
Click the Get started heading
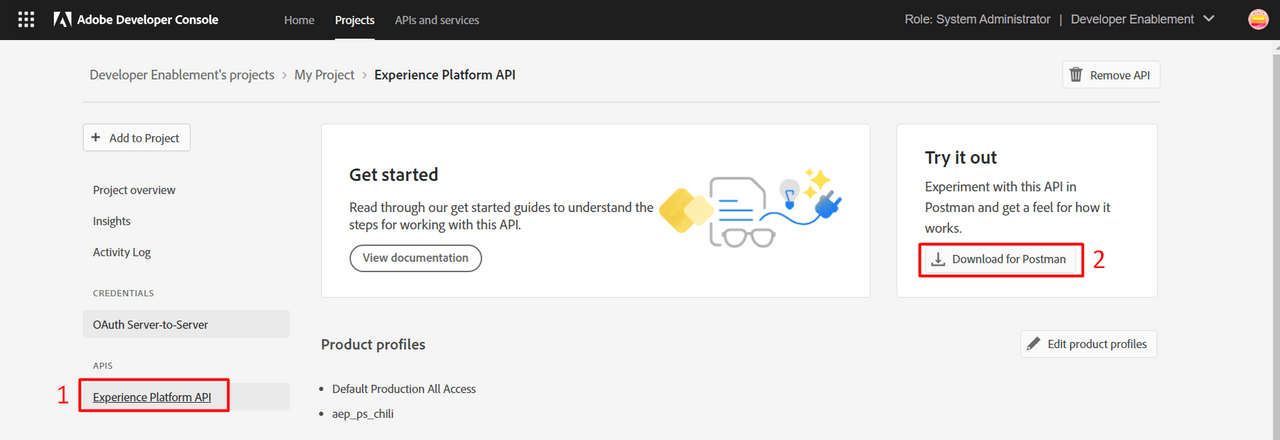394,175
